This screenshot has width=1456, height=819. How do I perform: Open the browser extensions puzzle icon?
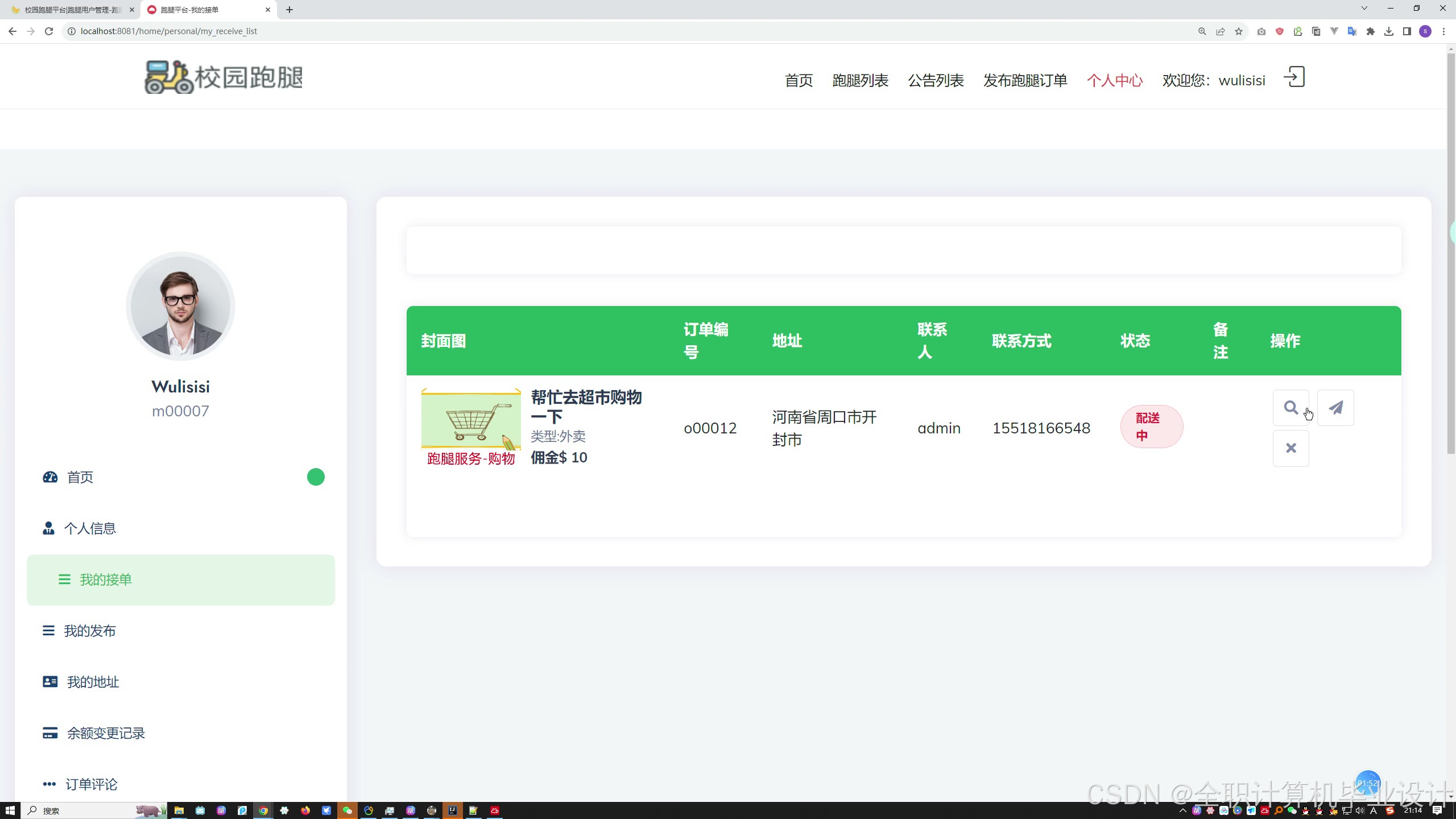(1371, 31)
